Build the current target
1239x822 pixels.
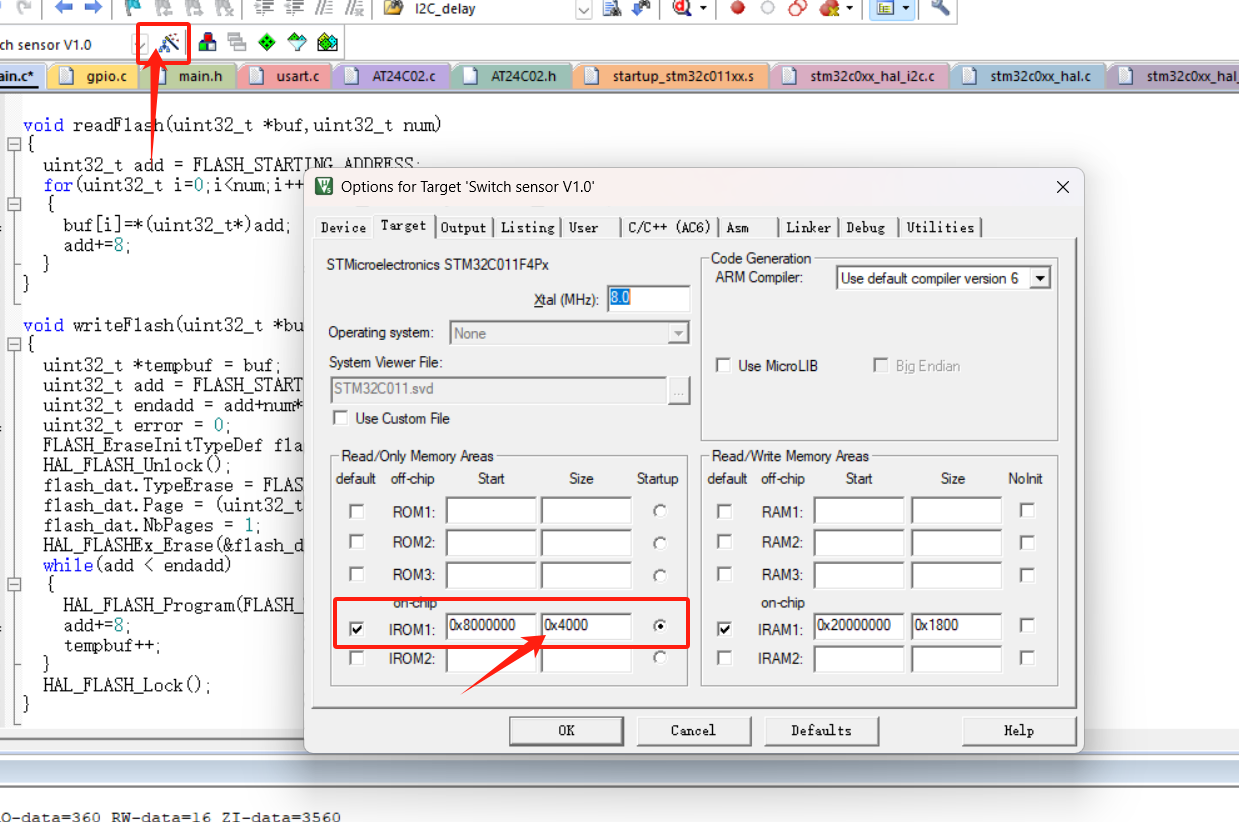pyautogui.click(x=208, y=43)
